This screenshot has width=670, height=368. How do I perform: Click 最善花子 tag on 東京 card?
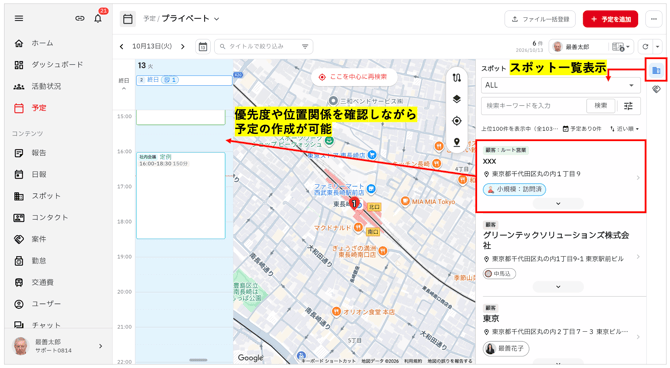click(506, 348)
